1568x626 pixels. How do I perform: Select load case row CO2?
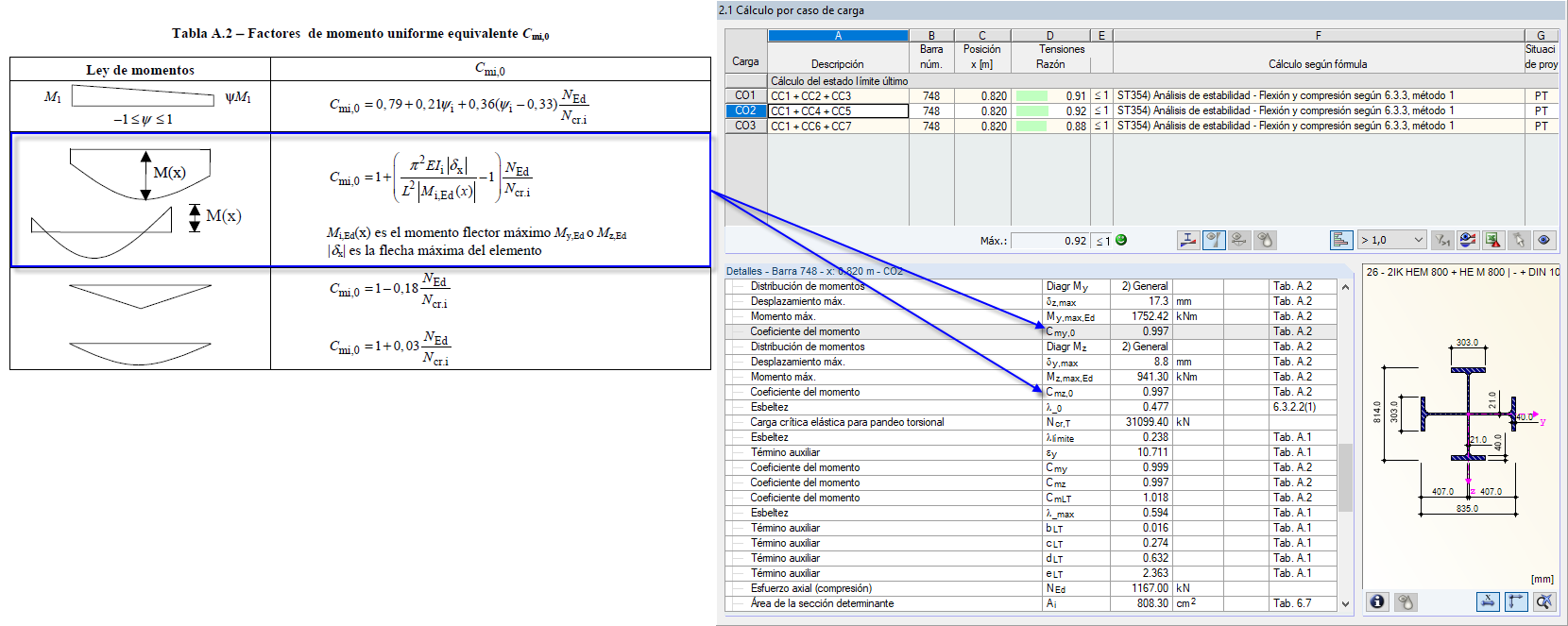(x=745, y=110)
